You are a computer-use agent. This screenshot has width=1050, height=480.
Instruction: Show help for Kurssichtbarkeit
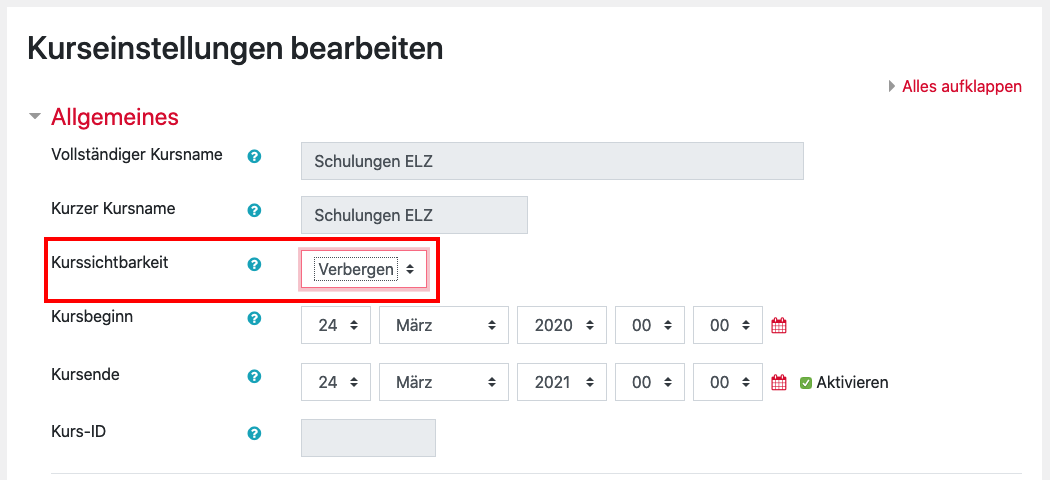pyautogui.click(x=254, y=265)
